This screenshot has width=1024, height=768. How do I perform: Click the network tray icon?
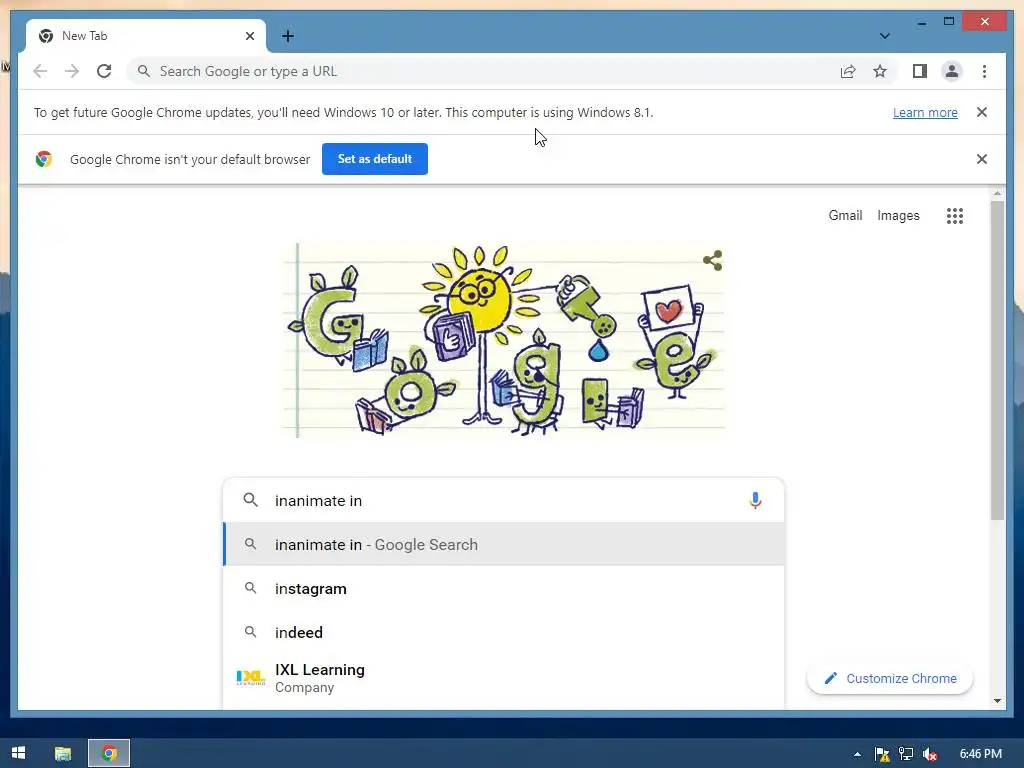(x=906, y=754)
